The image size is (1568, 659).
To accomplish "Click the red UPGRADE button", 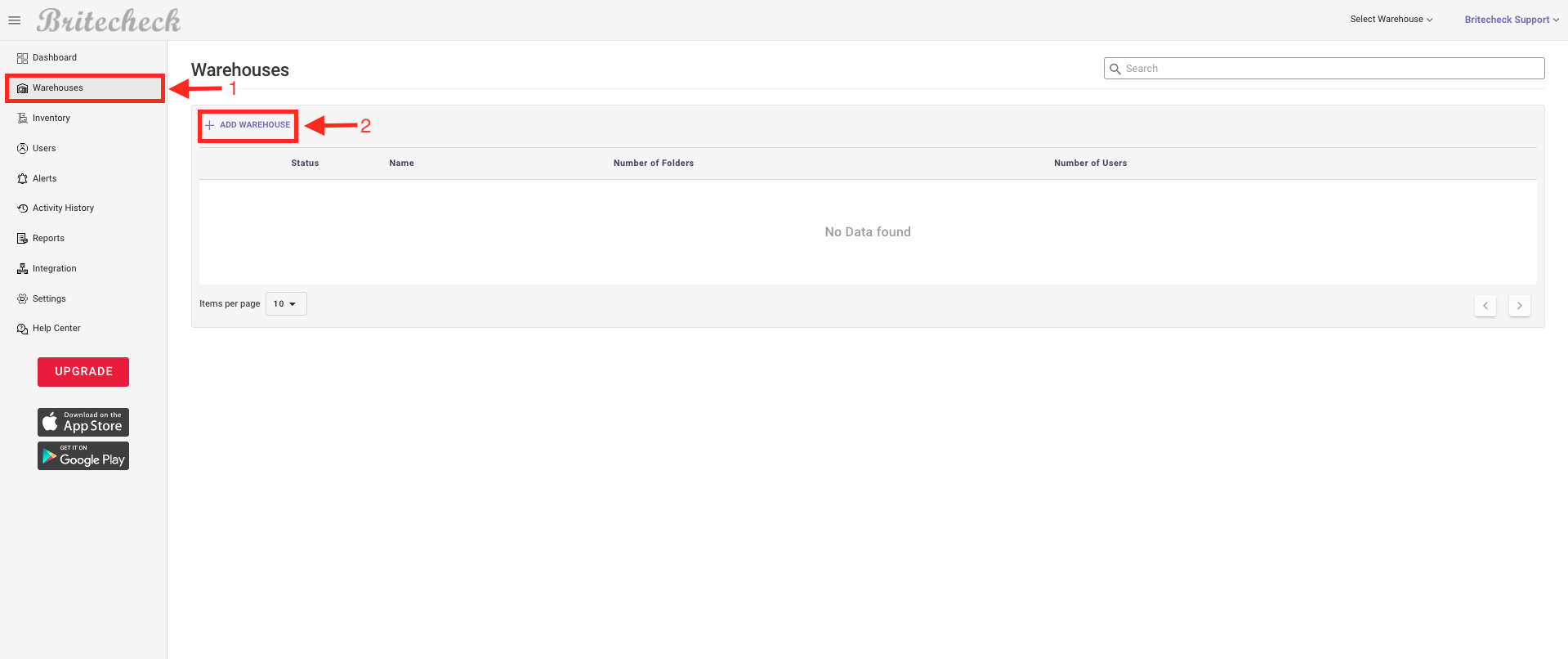I will [83, 371].
